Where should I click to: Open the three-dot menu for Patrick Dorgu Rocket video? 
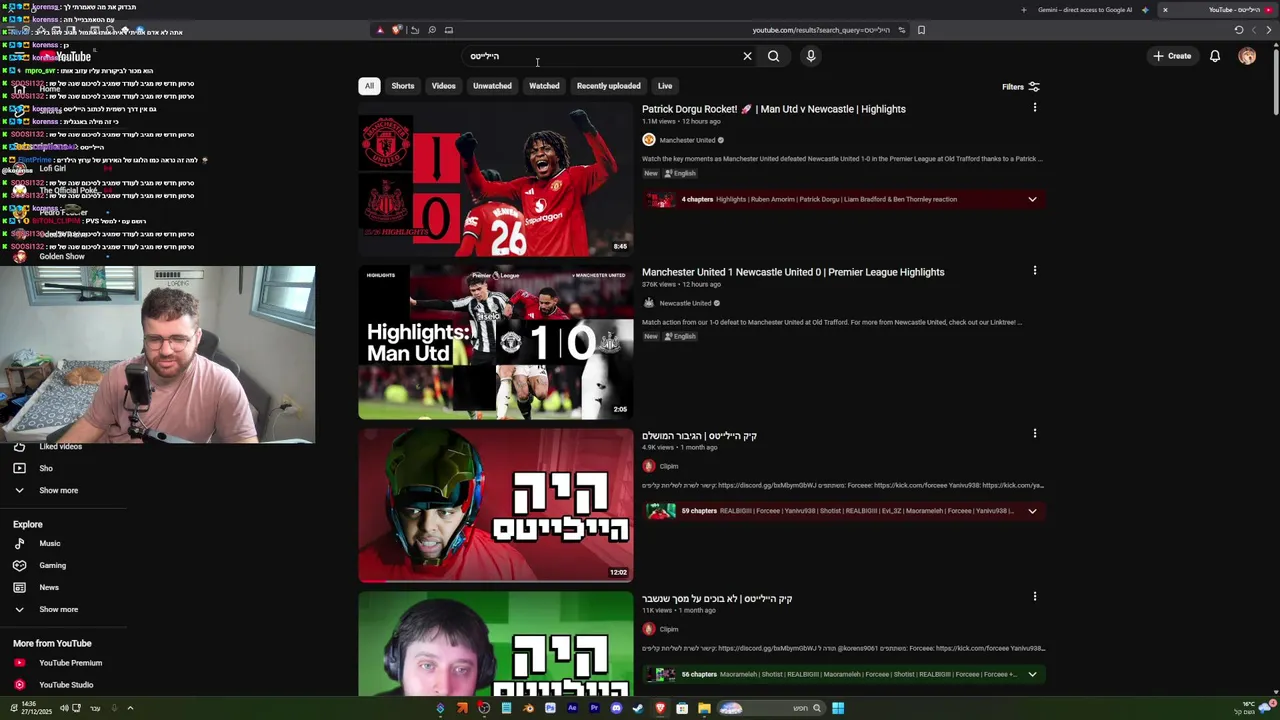coord(1035,107)
